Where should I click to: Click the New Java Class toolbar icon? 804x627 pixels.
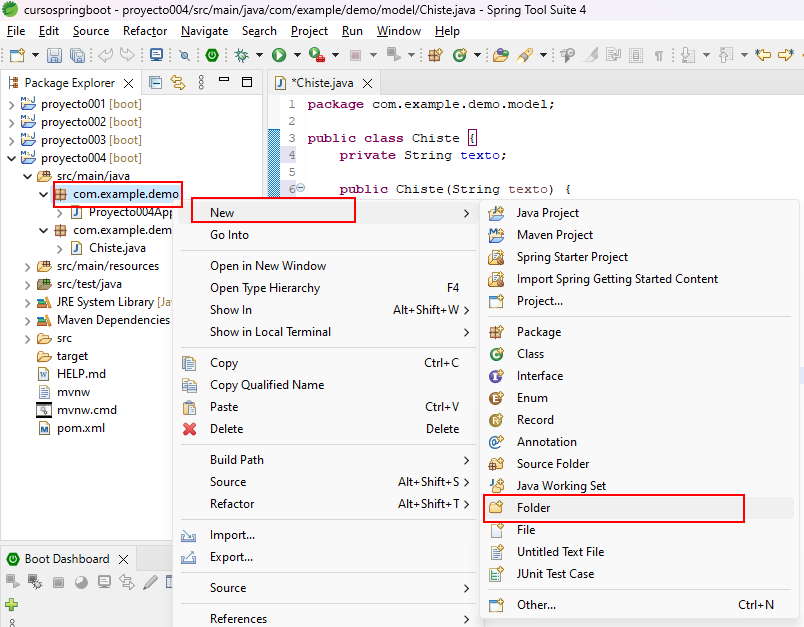(459, 55)
